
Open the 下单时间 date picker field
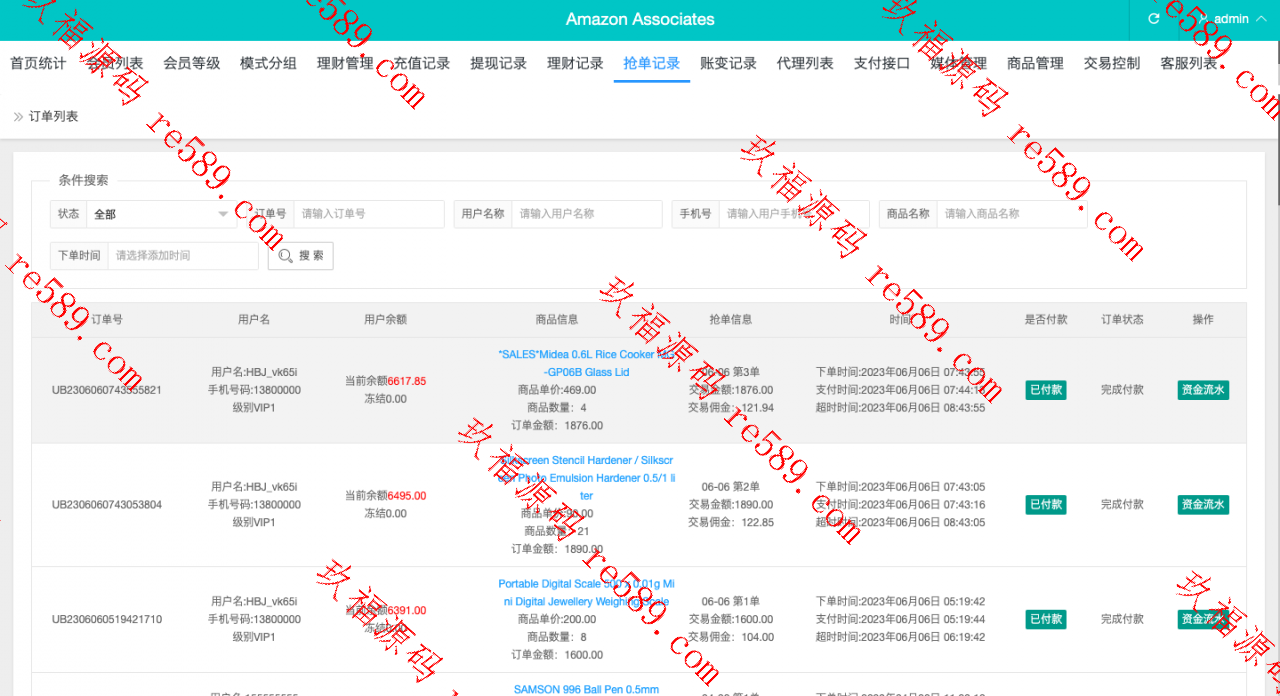[x=183, y=256]
